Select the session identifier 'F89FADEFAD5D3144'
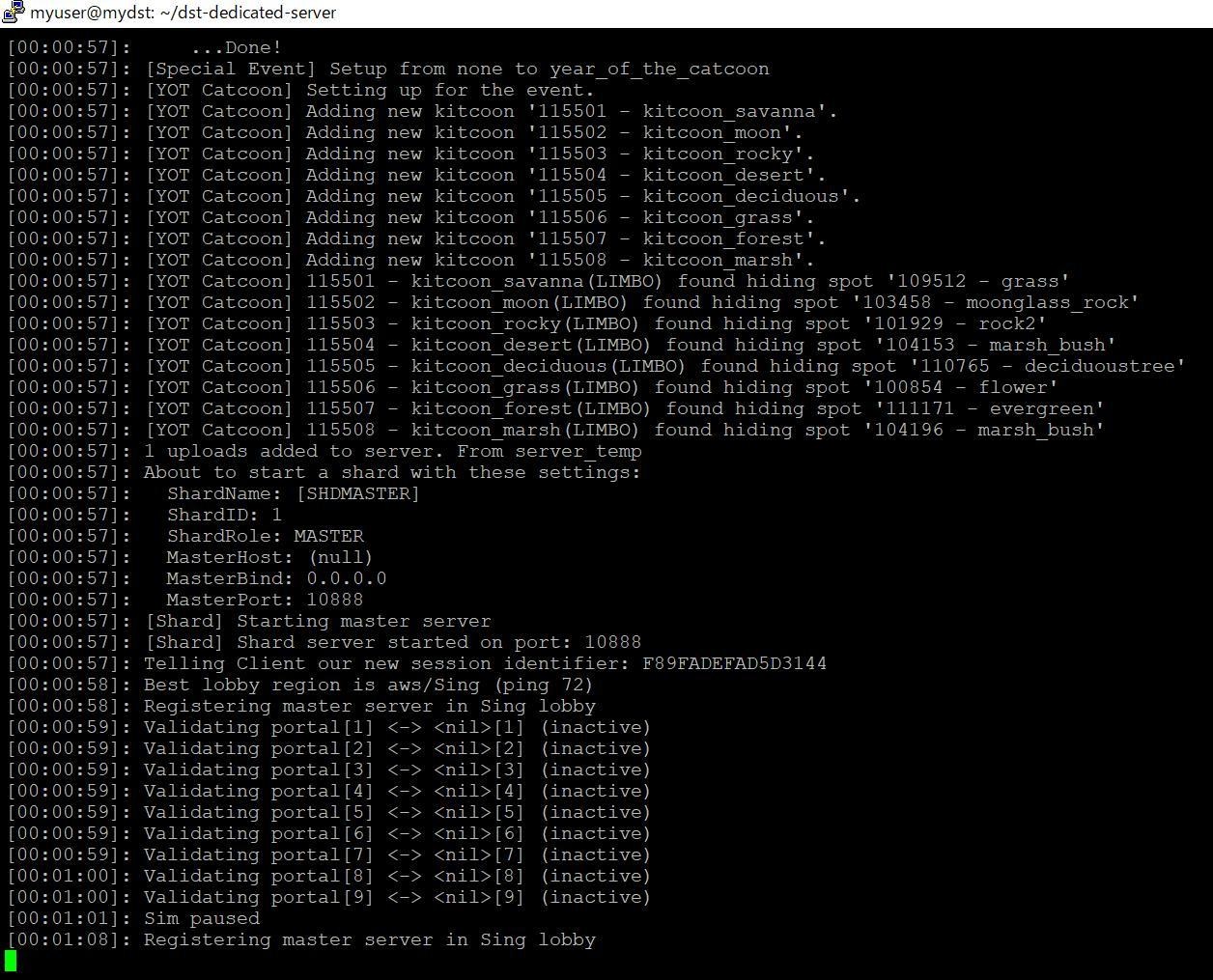Screen dimensions: 1213x980 coord(734,663)
